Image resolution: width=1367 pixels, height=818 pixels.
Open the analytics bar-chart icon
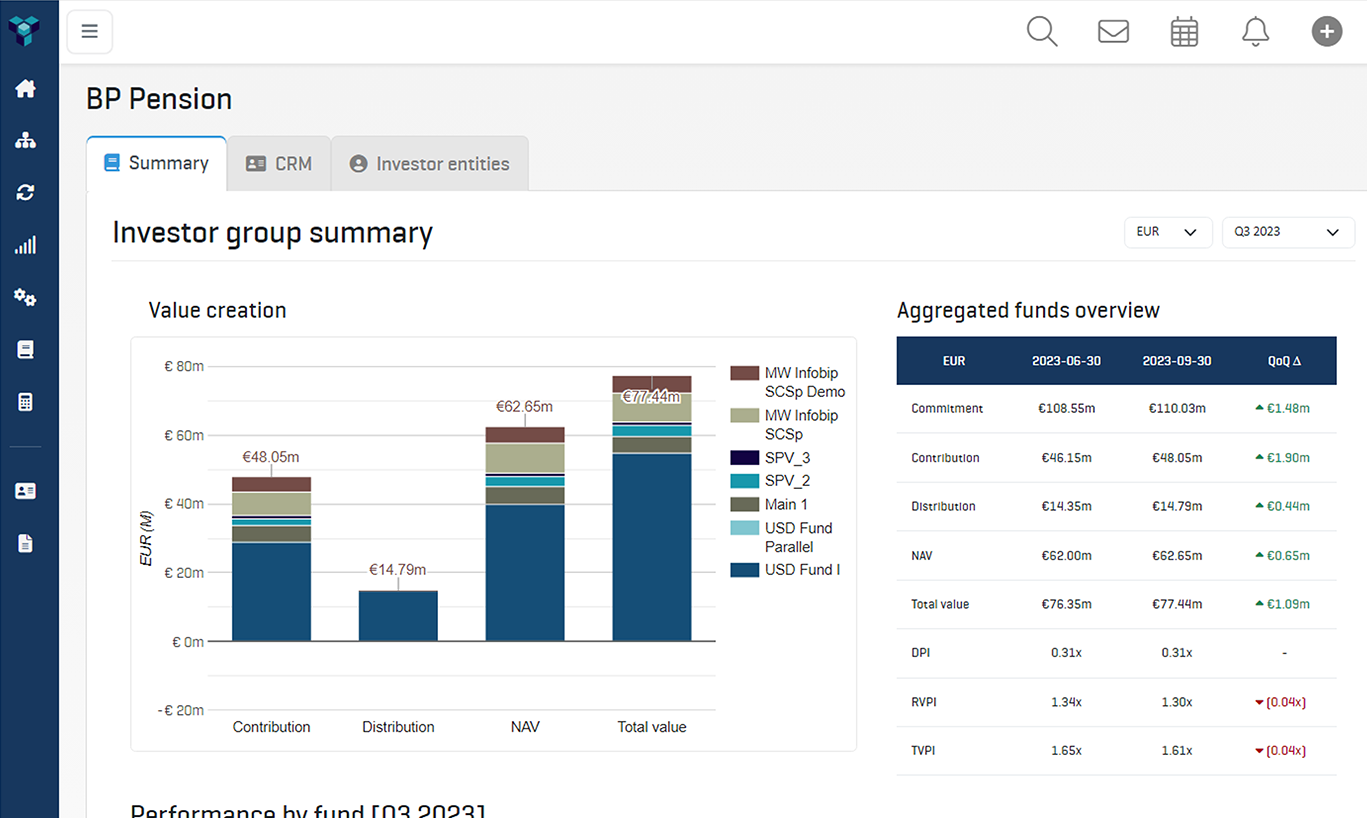click(27, 244)
